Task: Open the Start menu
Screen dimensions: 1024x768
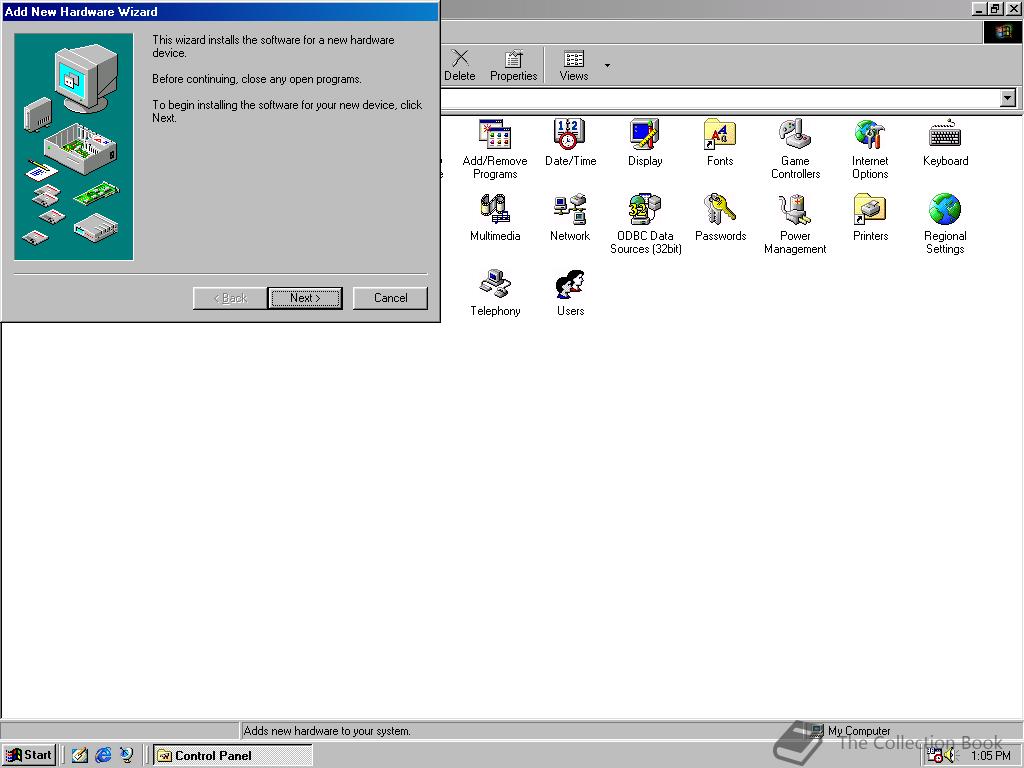Action: pos(29,755)
